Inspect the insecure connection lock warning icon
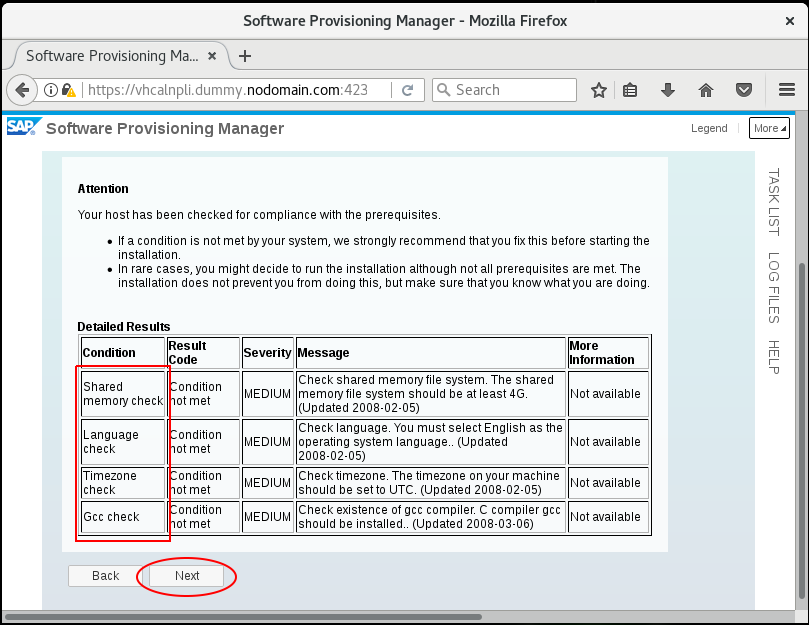 point(69,90)
